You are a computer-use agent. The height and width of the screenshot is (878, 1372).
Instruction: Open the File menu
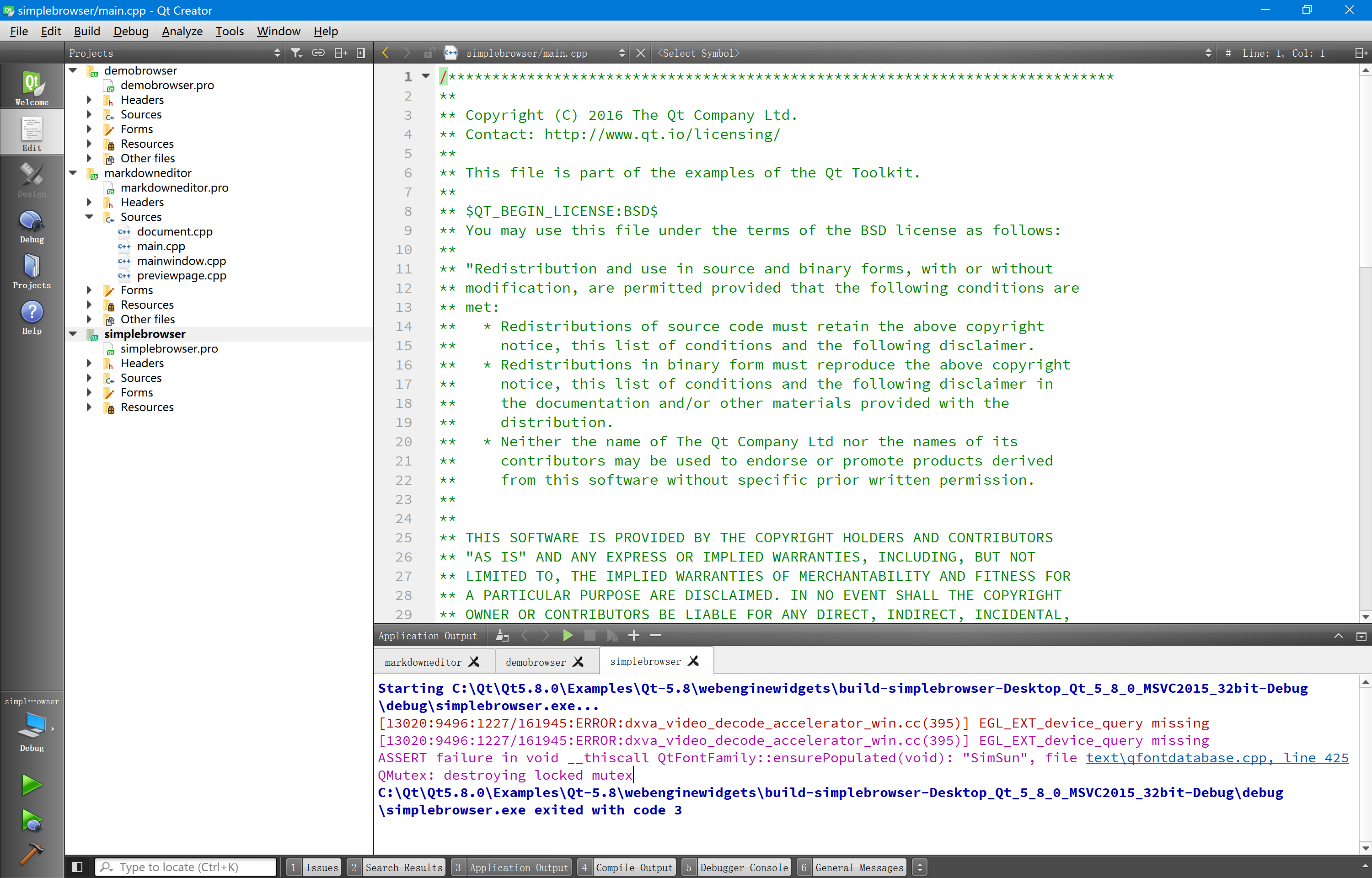tap(19, 31)
